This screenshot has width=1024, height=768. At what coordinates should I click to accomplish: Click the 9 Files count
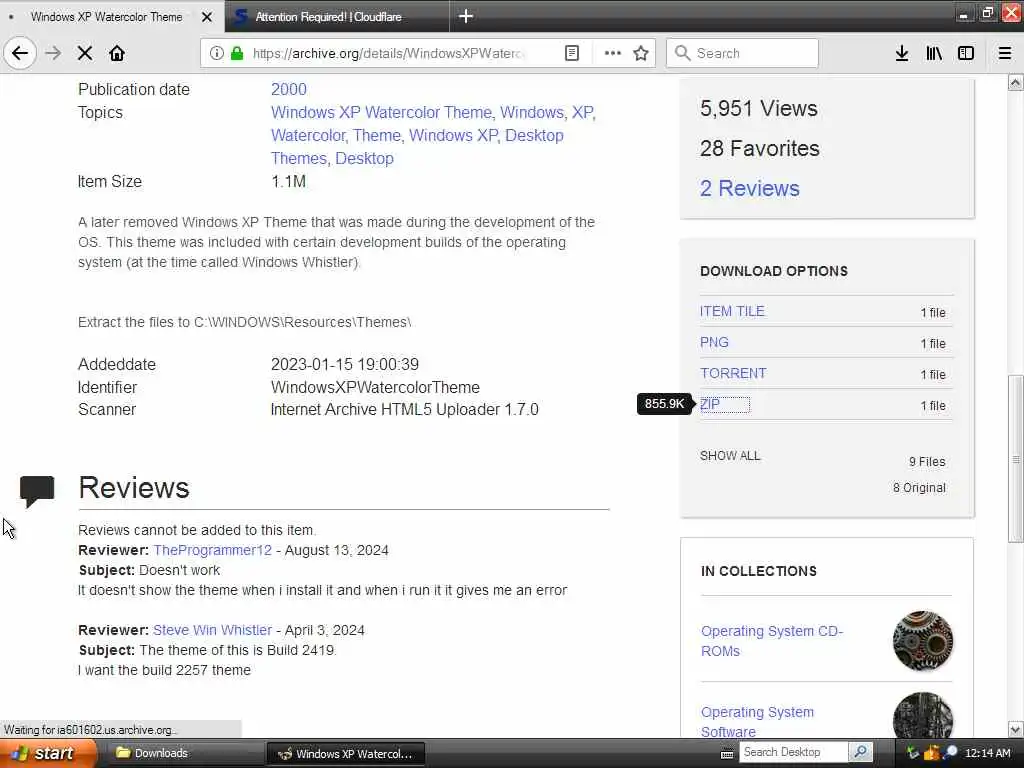tap(927, 462)
